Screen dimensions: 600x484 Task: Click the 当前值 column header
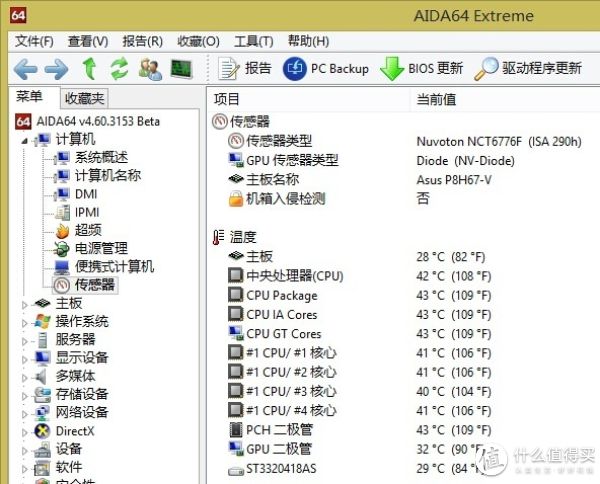(505, 99)
